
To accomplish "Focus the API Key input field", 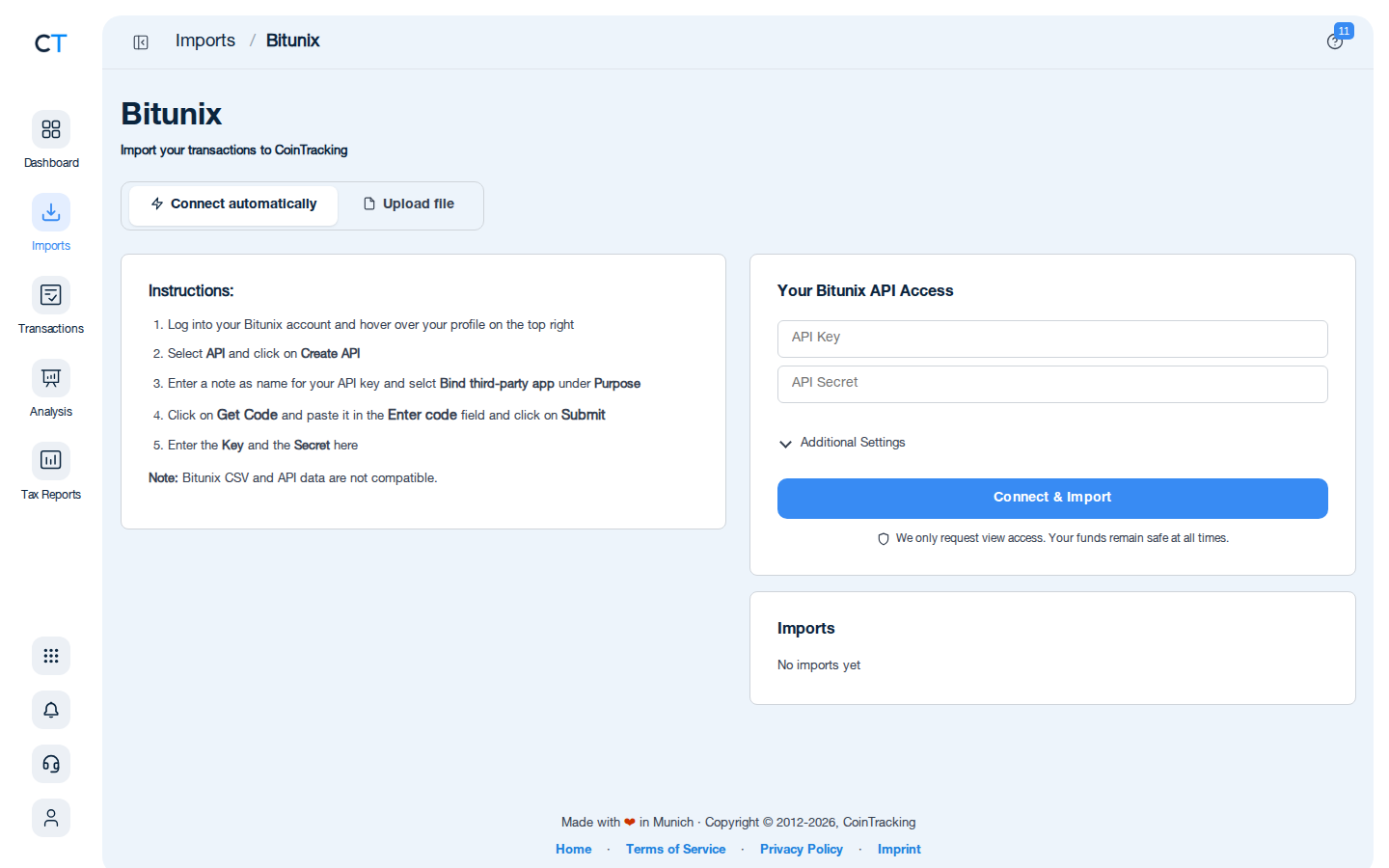I will (x=1052, y=339).
